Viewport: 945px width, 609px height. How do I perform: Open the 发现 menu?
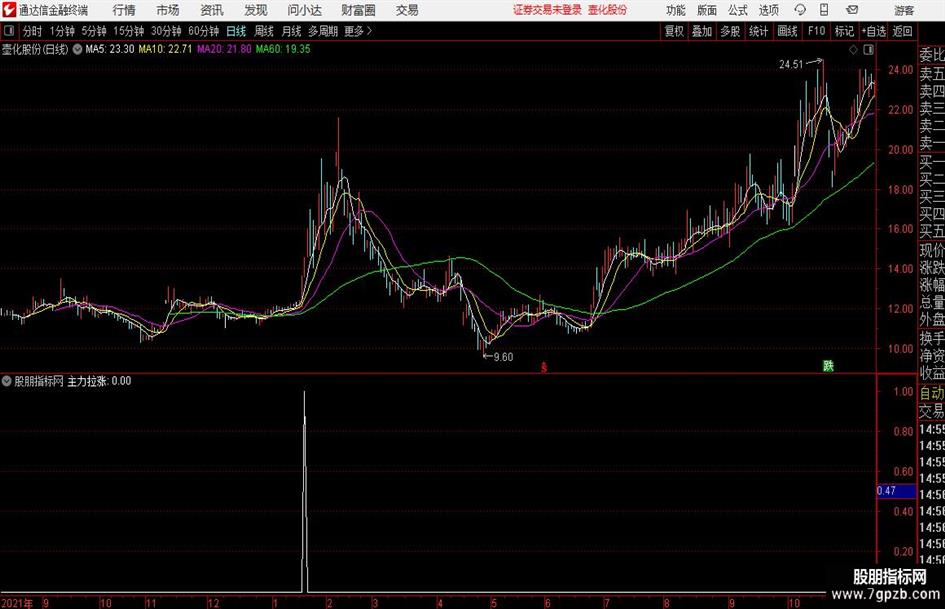[x=256, y=10]
